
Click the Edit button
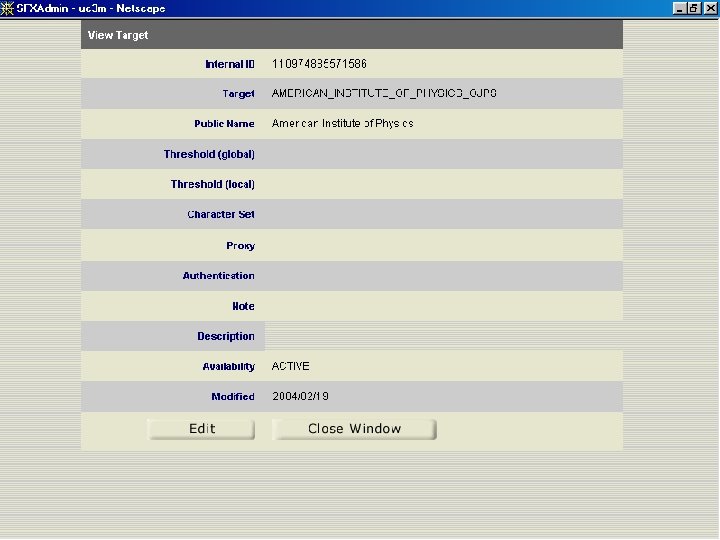point(201,429)
